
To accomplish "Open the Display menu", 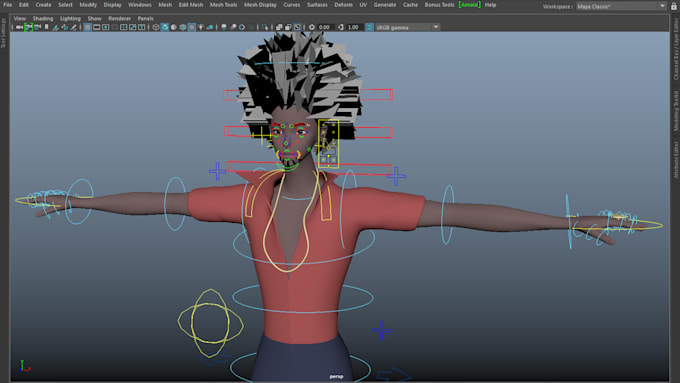I will coord(112,5).
